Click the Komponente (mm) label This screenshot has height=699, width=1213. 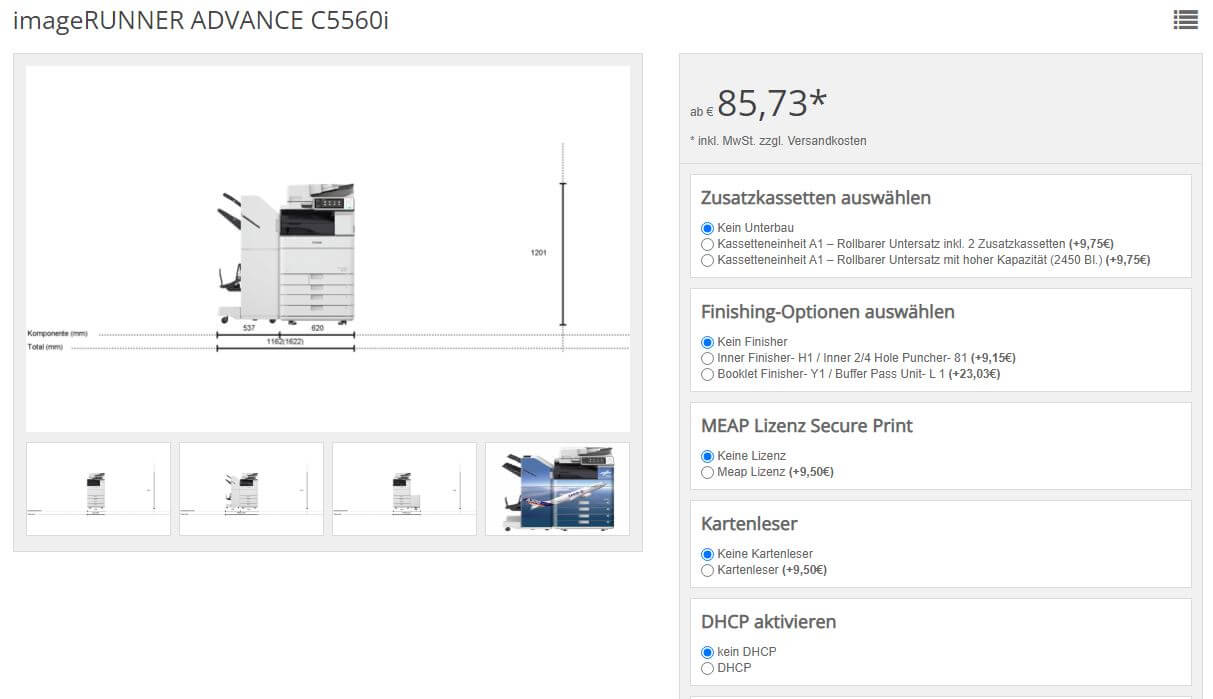57,333
